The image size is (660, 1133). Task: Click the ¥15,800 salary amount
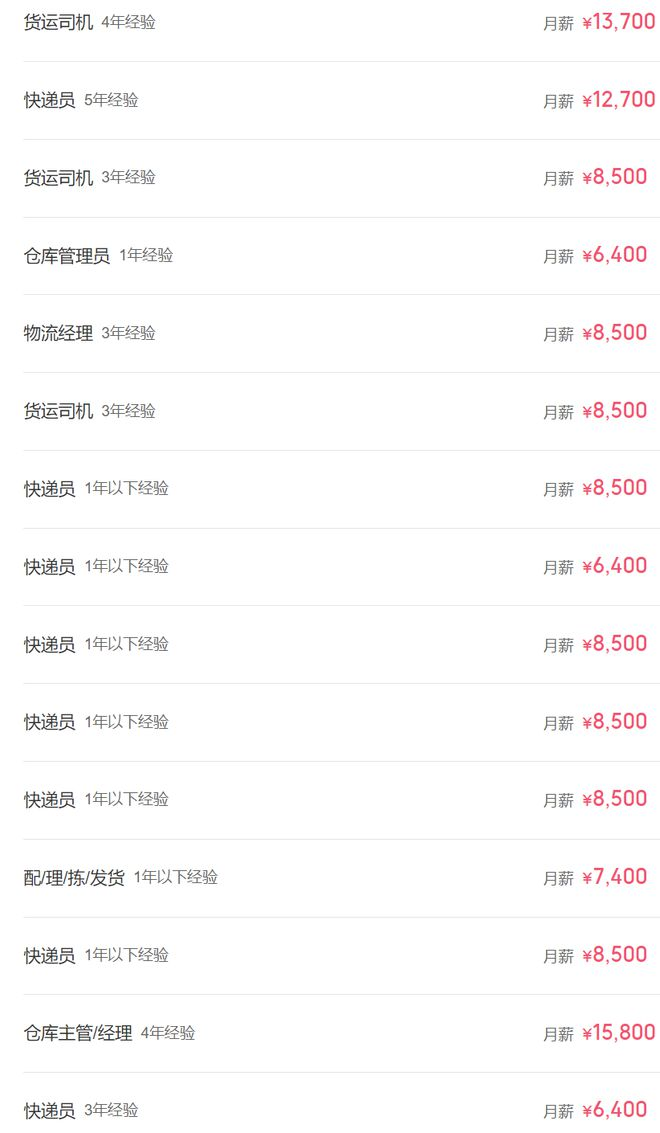618,1033
